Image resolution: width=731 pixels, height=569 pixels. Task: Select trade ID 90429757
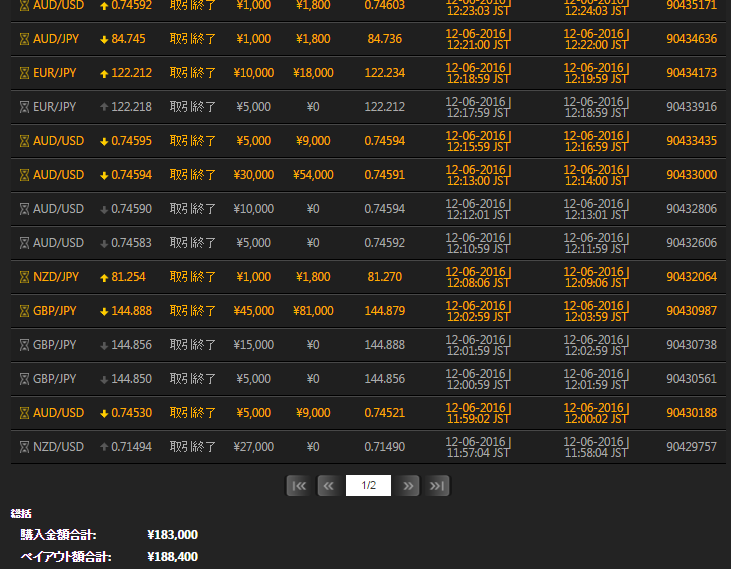[x=691, y=447]
